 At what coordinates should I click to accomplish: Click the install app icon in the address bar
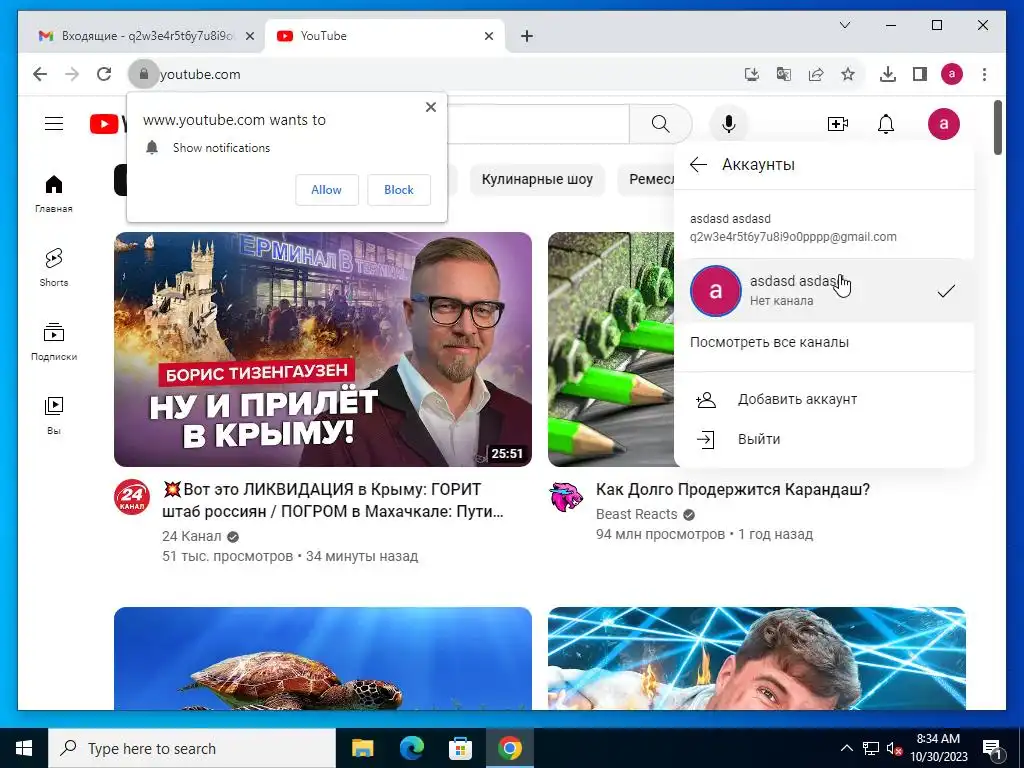[752, 74]
